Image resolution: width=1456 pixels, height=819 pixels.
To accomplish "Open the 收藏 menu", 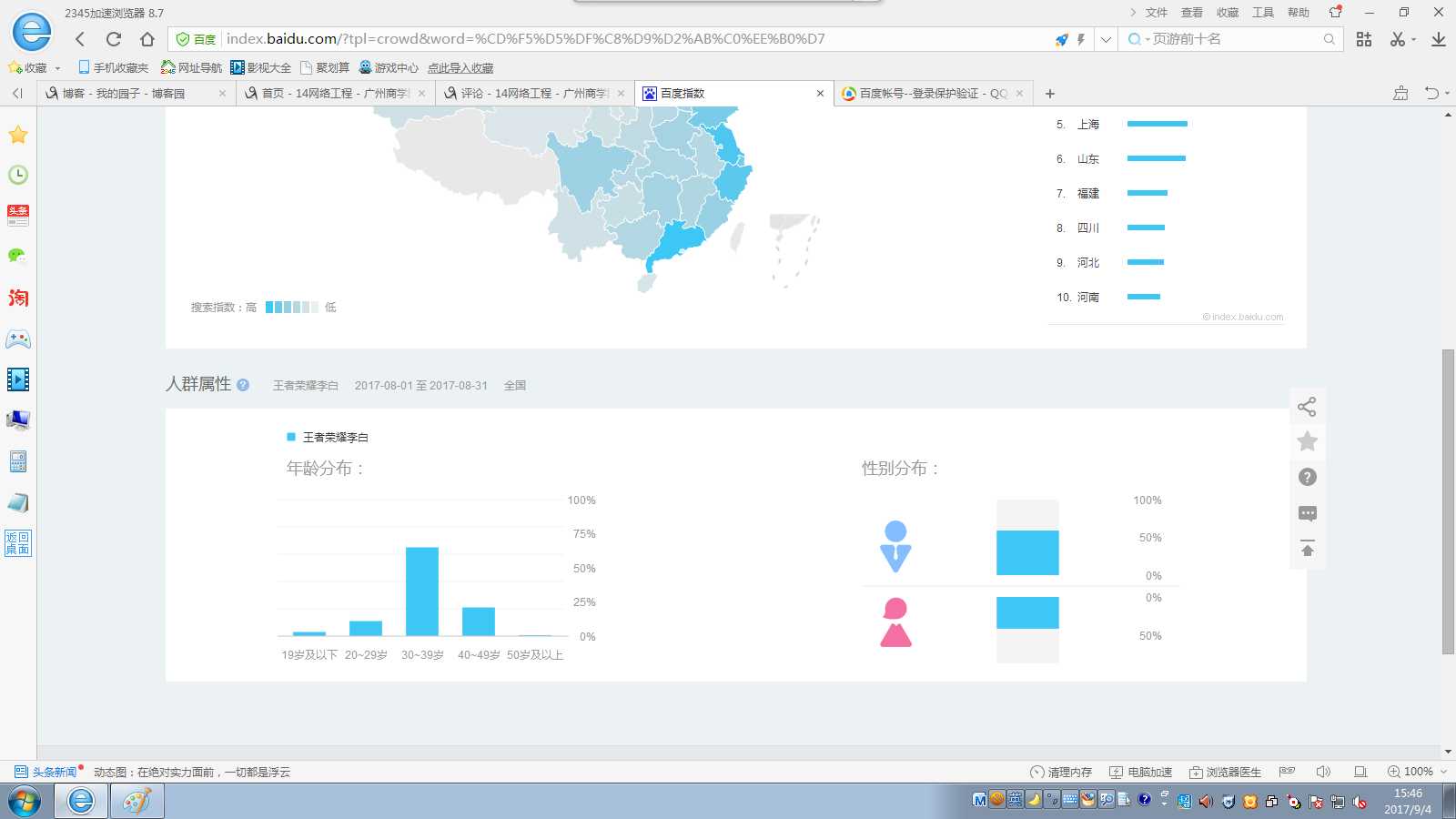I will click(1228, 13).
